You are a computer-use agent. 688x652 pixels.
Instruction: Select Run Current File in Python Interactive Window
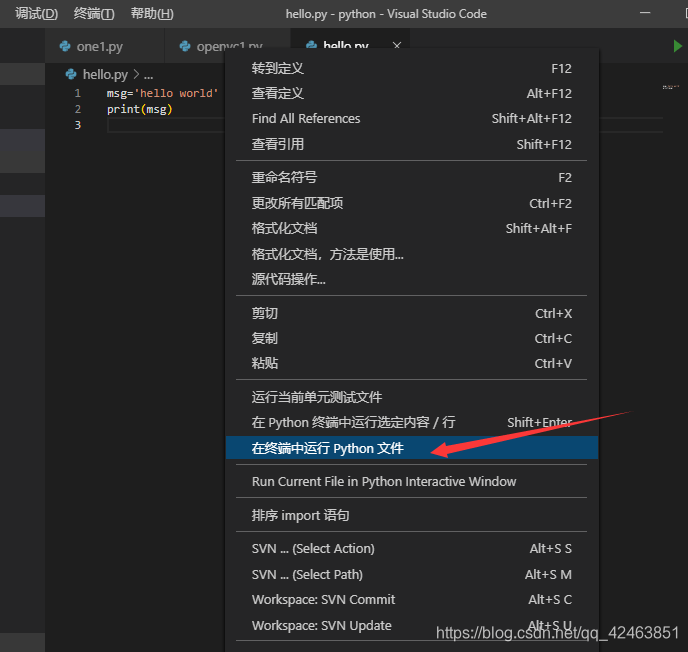point(412,482)
